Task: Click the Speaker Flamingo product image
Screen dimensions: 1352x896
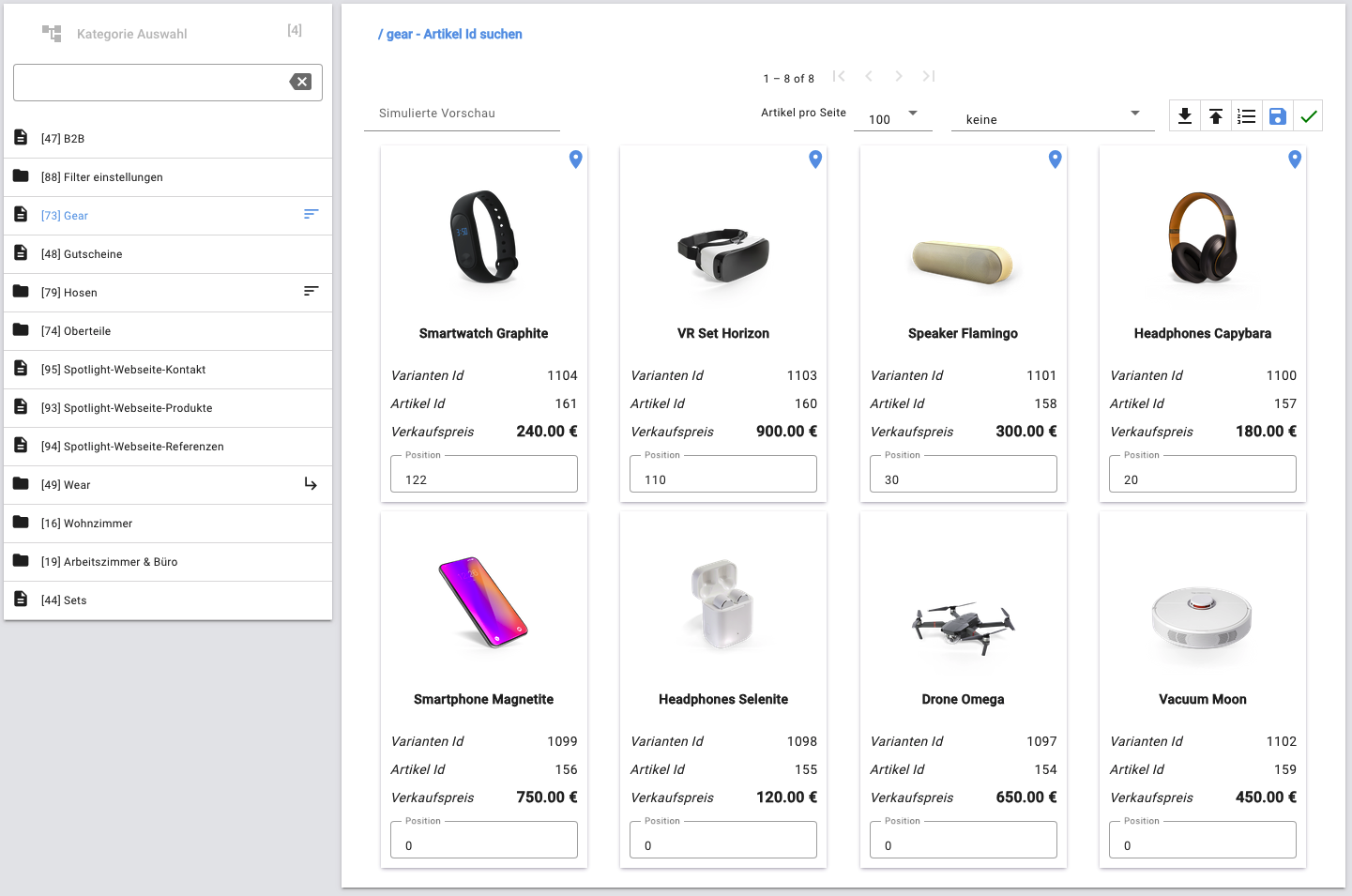Action: [963, 262]
